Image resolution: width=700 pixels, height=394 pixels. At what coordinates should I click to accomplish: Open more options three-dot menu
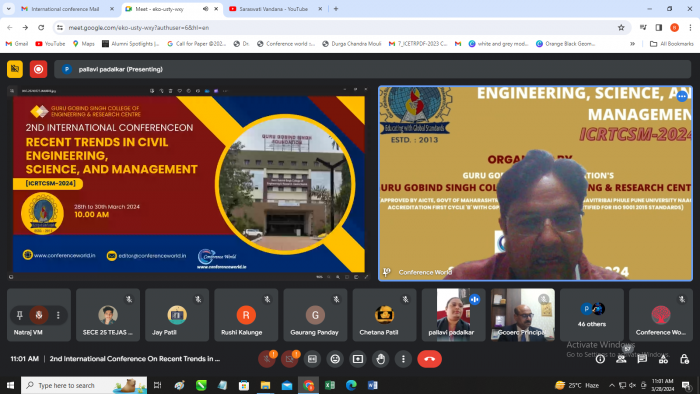403,359
